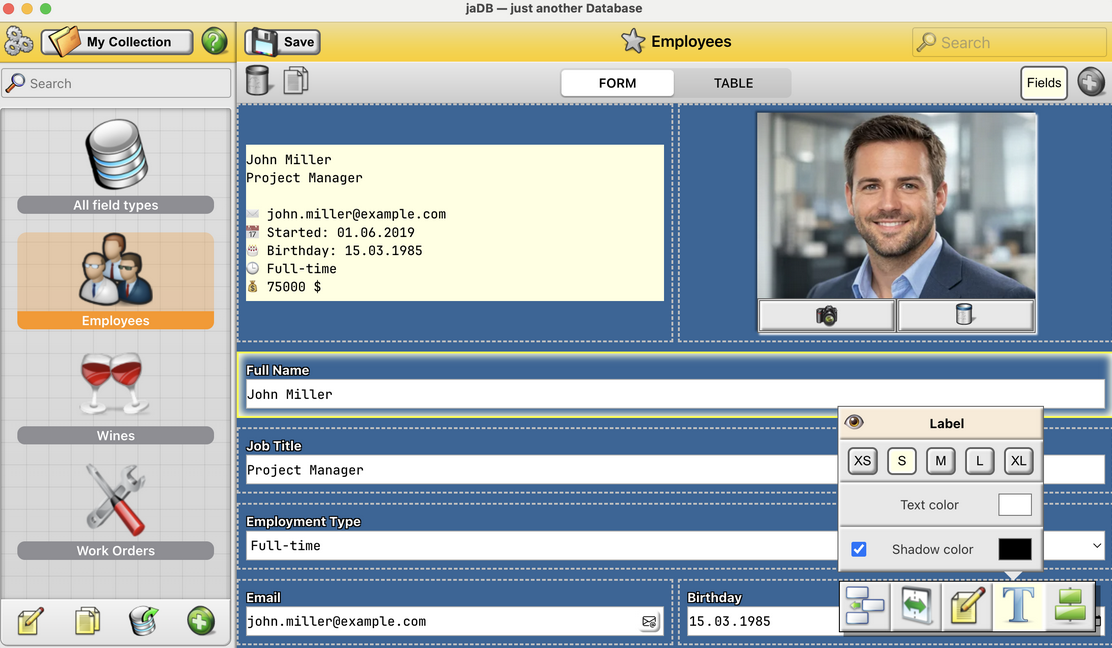Select the XL label size option

click(1018, 461)
